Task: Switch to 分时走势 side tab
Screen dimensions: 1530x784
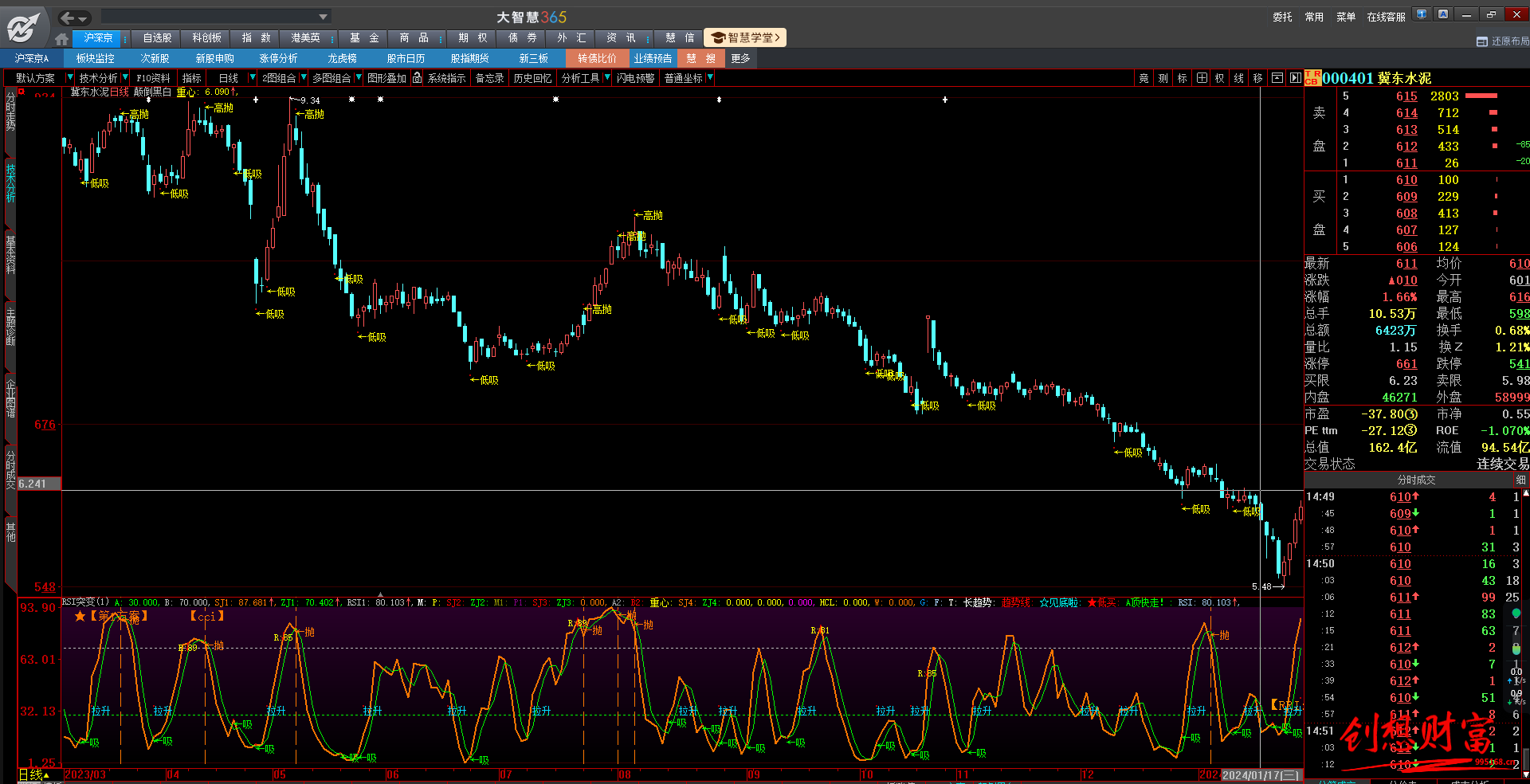Action: point(10,111)
